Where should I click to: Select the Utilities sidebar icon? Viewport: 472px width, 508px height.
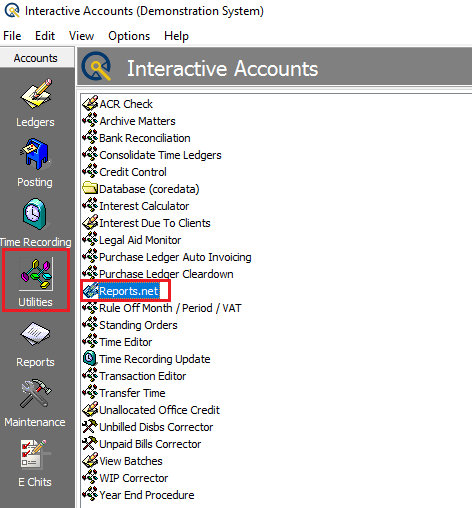coord(36,274)
